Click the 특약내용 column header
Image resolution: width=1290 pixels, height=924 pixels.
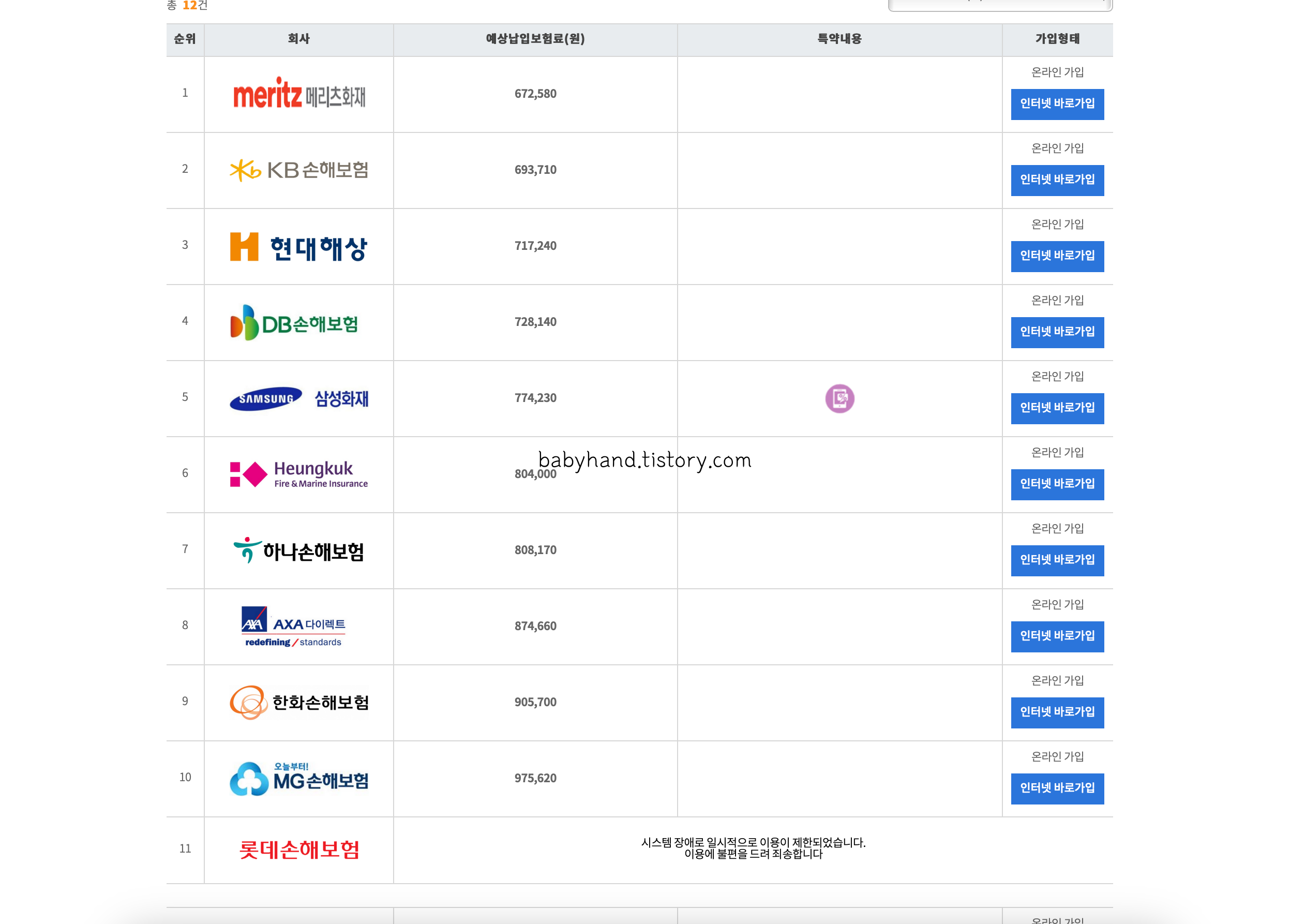[839, 39]
